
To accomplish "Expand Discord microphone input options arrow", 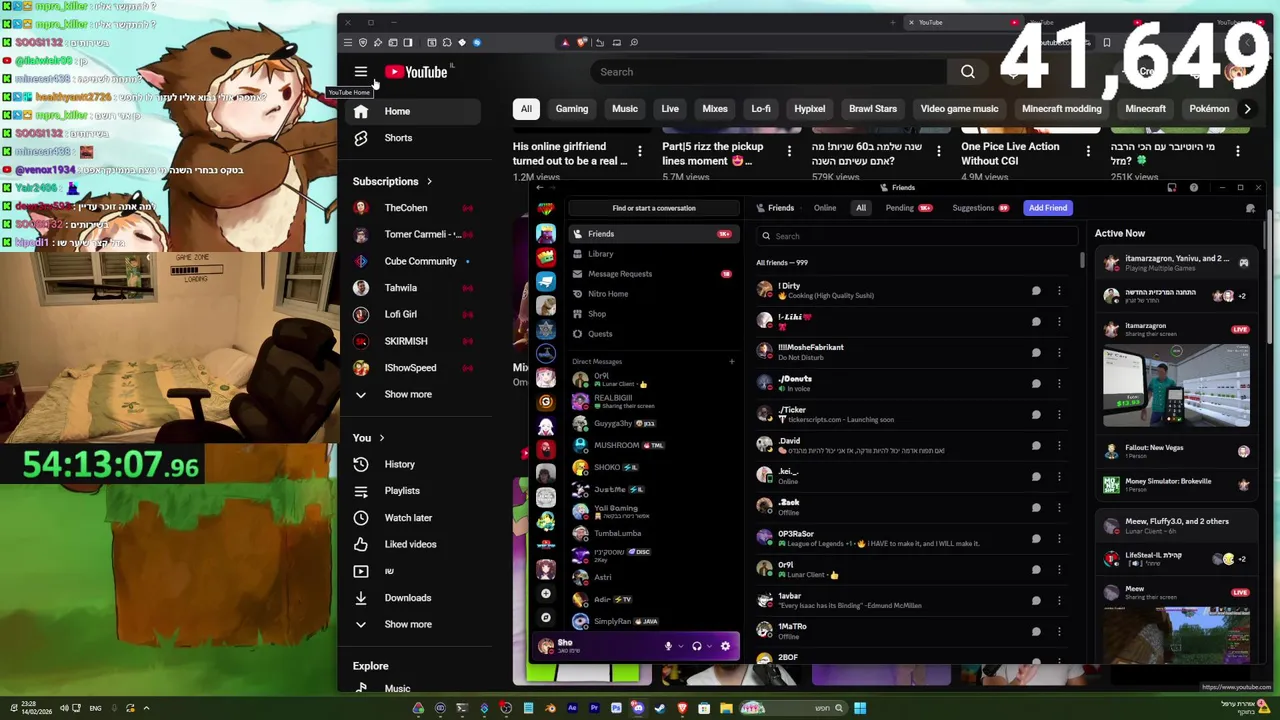I will pyautogui.click(x=681, y=646).
